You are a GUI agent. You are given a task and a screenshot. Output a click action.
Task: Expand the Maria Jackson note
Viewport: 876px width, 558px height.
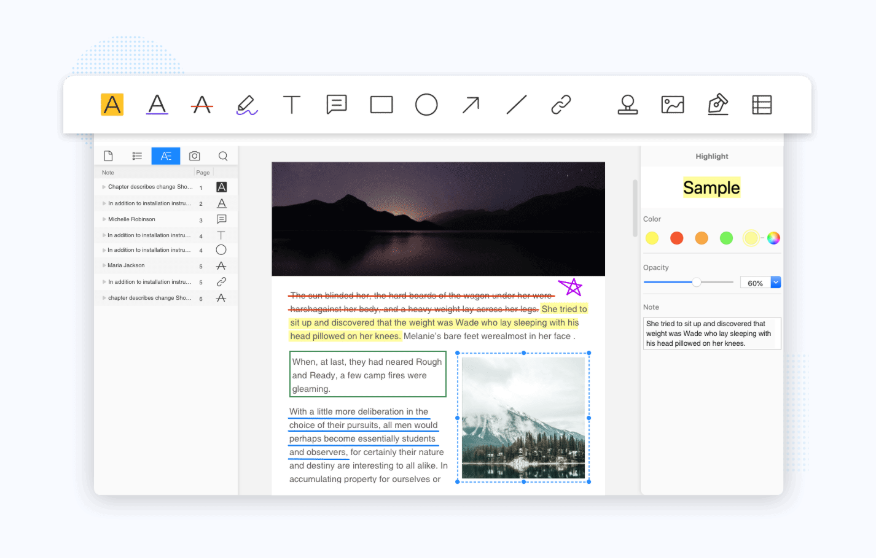[x=104, y=265]
